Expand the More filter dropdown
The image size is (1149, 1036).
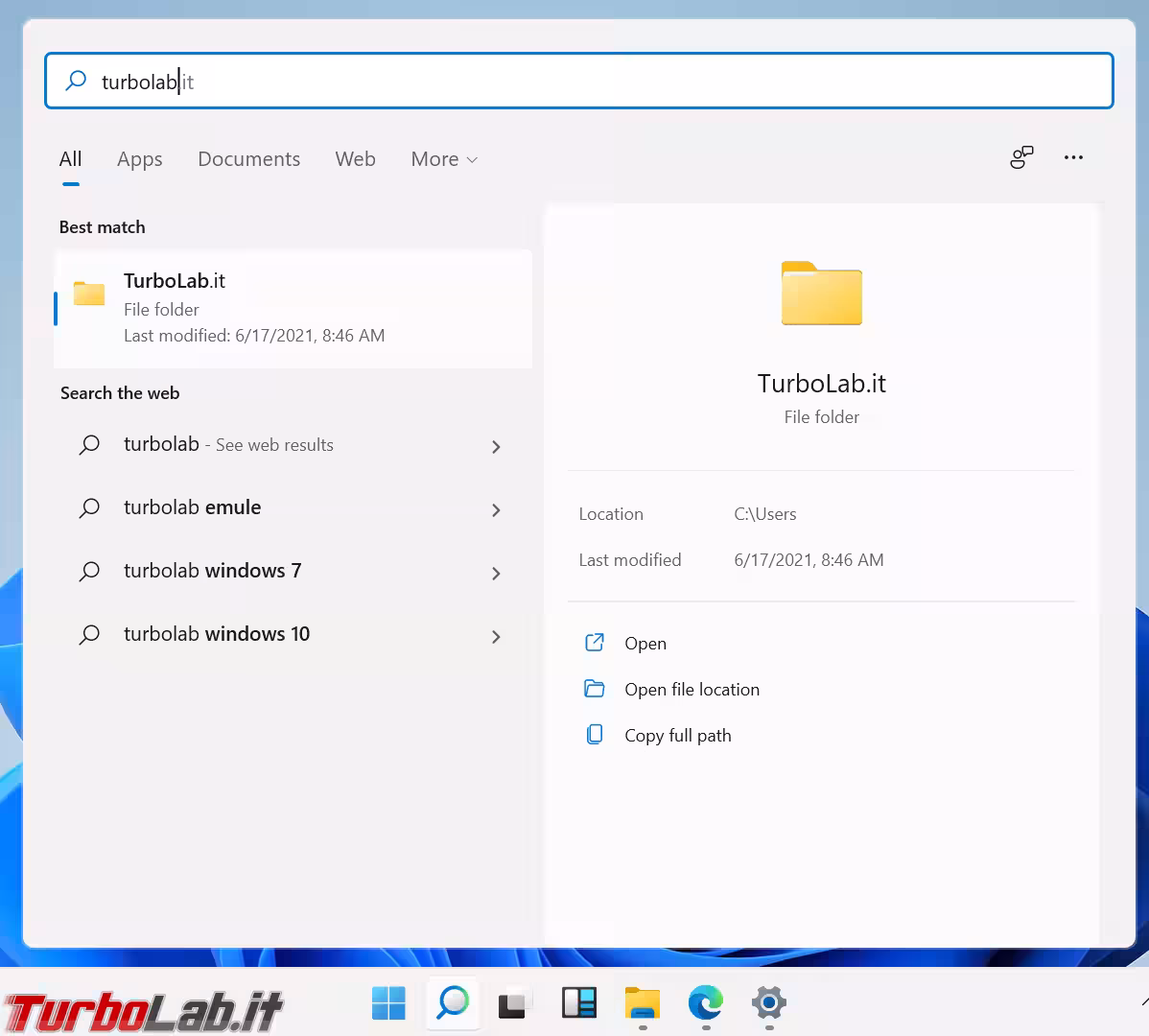(443, 159)
